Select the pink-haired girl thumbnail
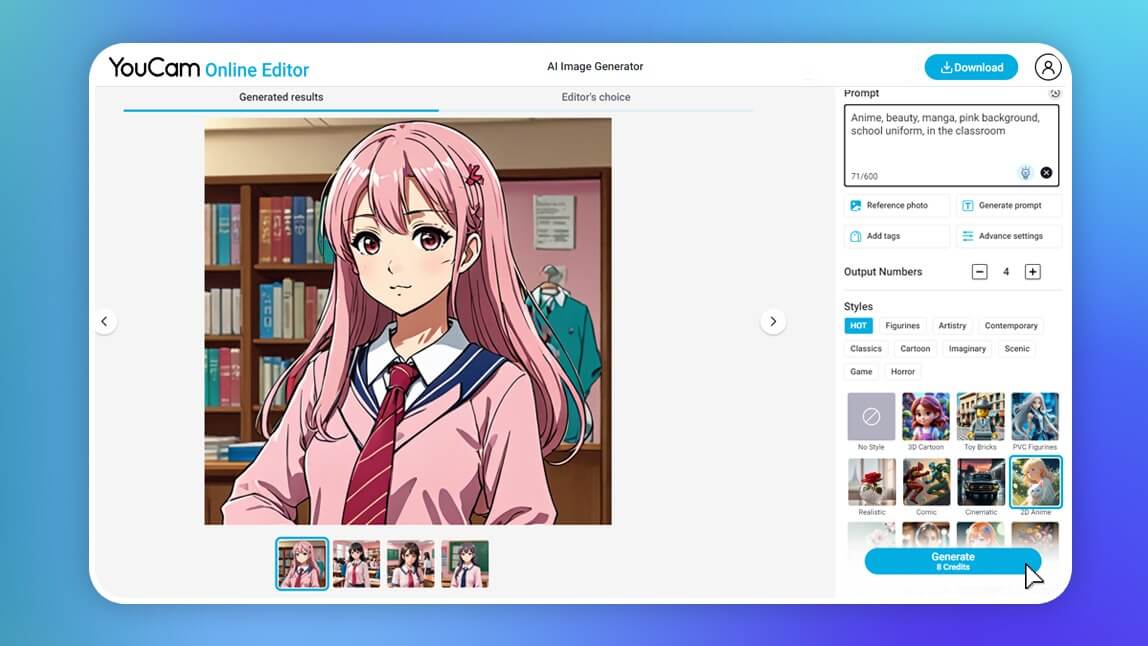The image size is (1148, 646). click(x=302, y=563)
